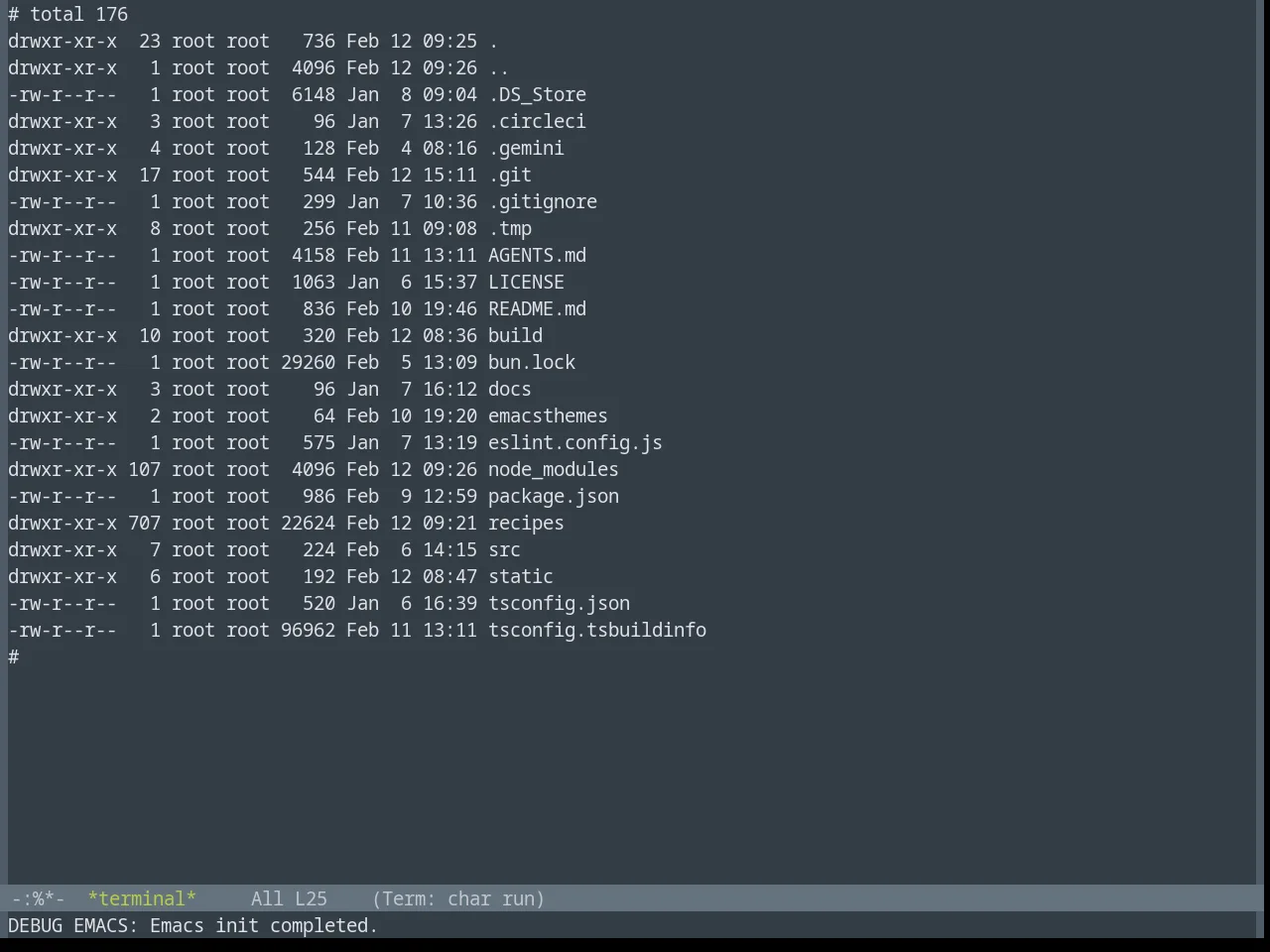The image size is (1270, 952).
Task: Click eslint.config.js in the listing
Action: point(575,442)
